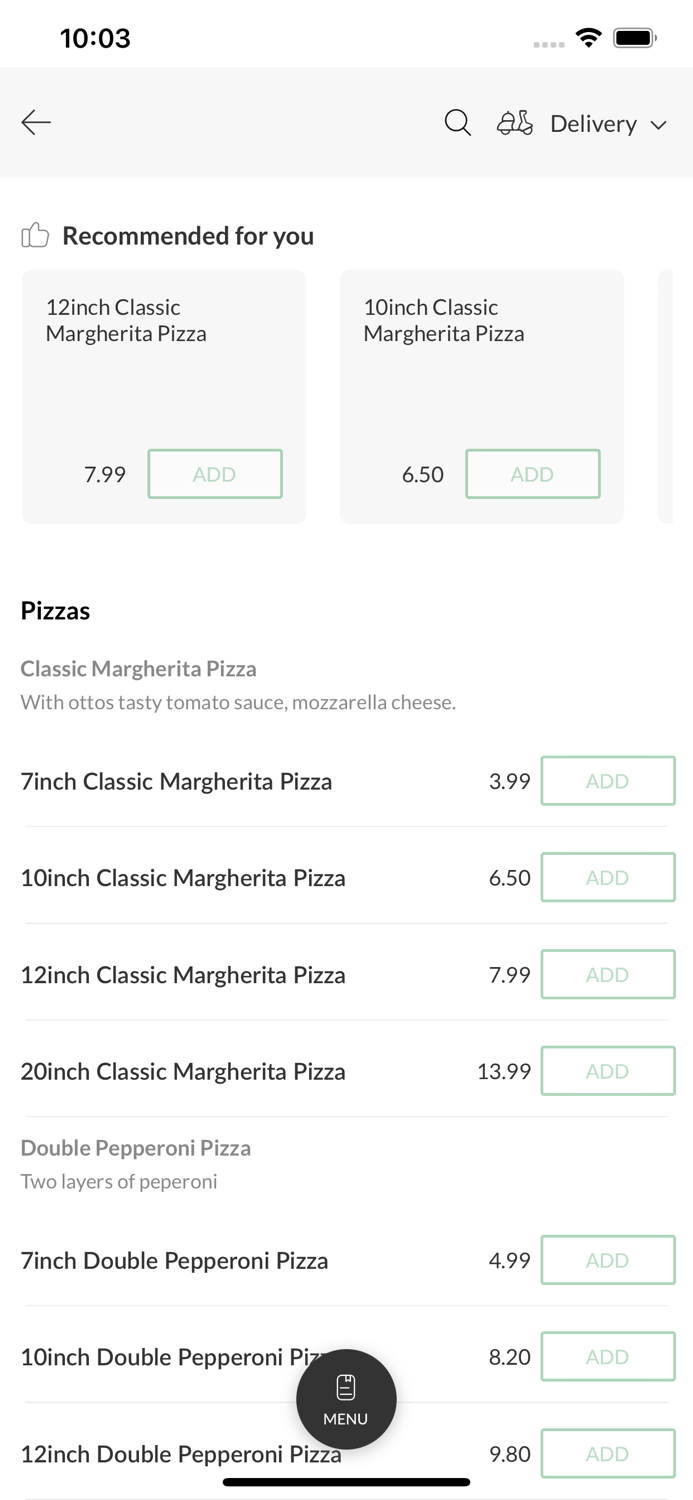The height and width of the screenshot is (1500, 693).
Task: Click the thumbs-up recommendation icon
Action: point(34,235)
